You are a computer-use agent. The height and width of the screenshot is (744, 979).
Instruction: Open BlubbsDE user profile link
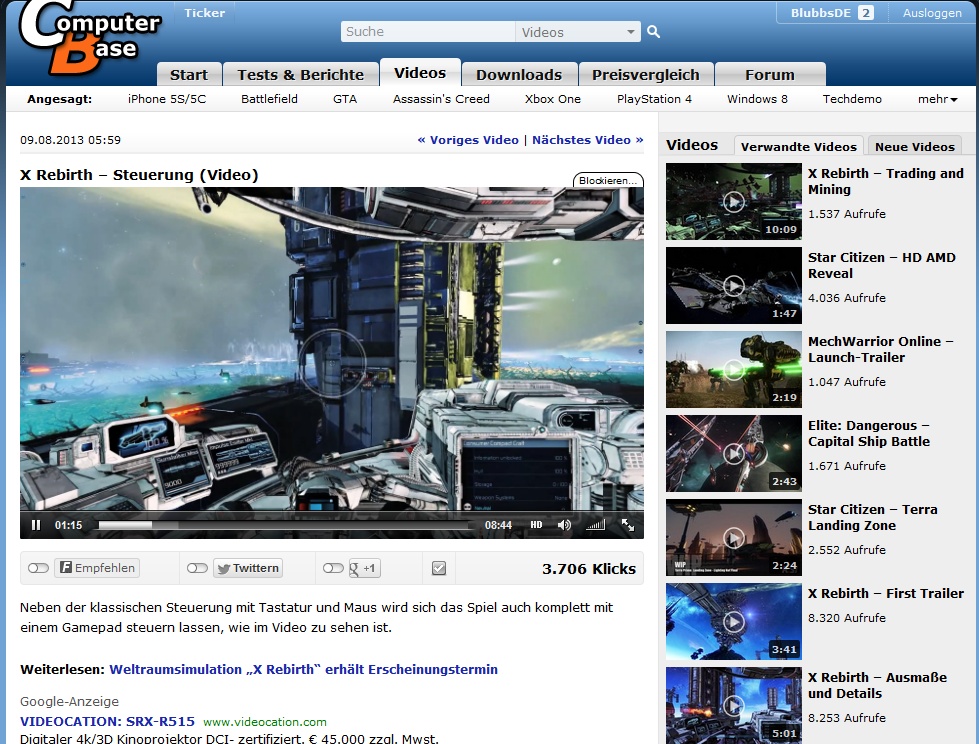click(x=820, y=12)
